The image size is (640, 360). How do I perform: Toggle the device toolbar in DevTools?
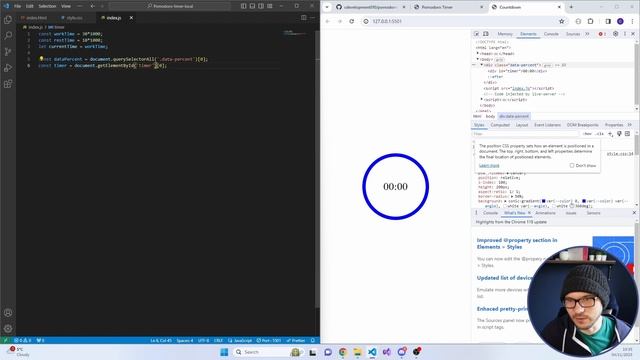tap(486, 34)
